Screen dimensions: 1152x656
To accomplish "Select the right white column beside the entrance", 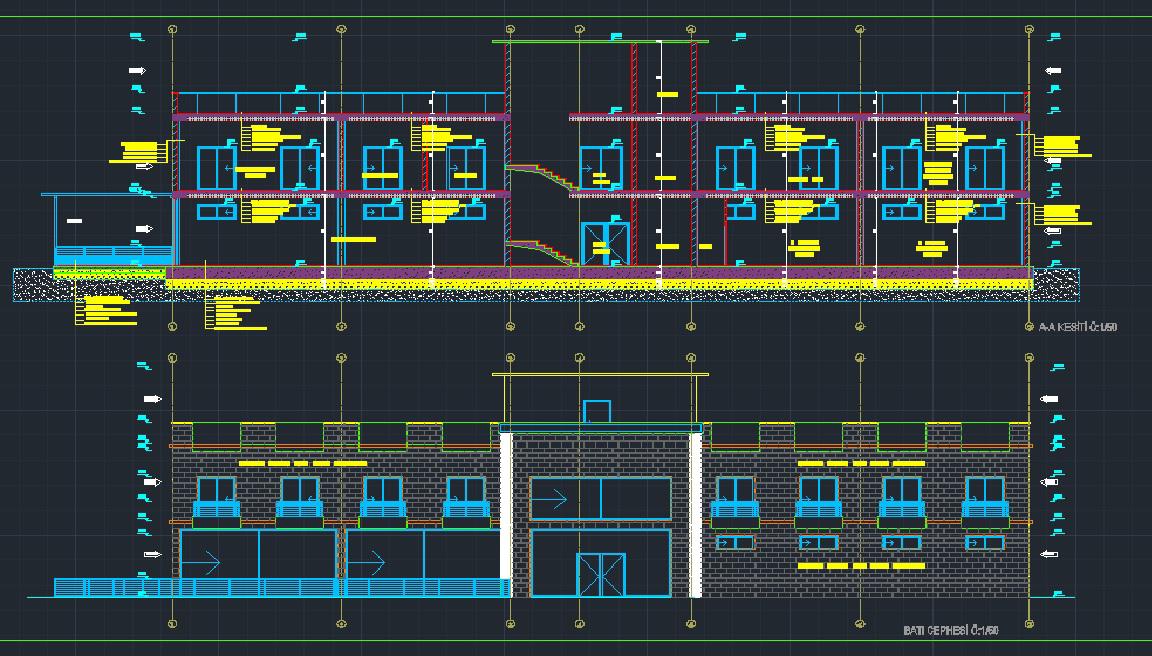I will (695, 515).
